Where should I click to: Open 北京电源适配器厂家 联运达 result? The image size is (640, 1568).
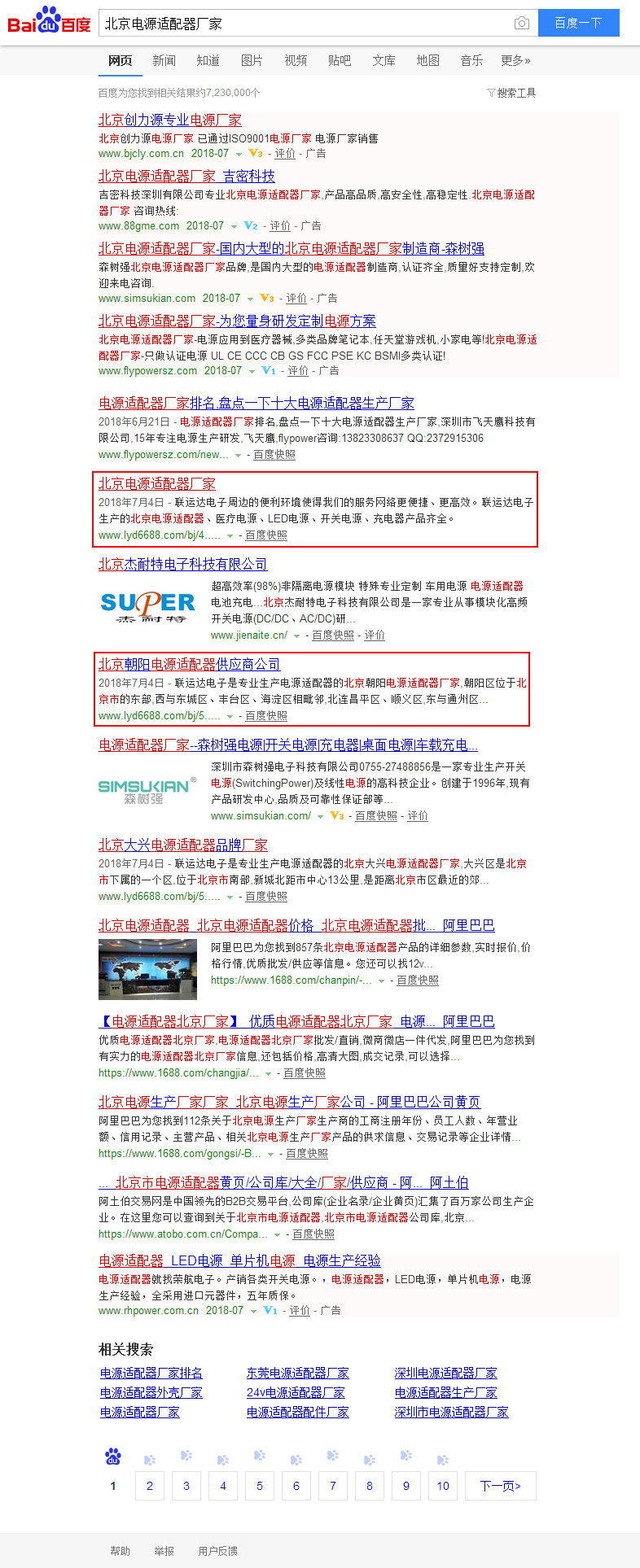157,483
